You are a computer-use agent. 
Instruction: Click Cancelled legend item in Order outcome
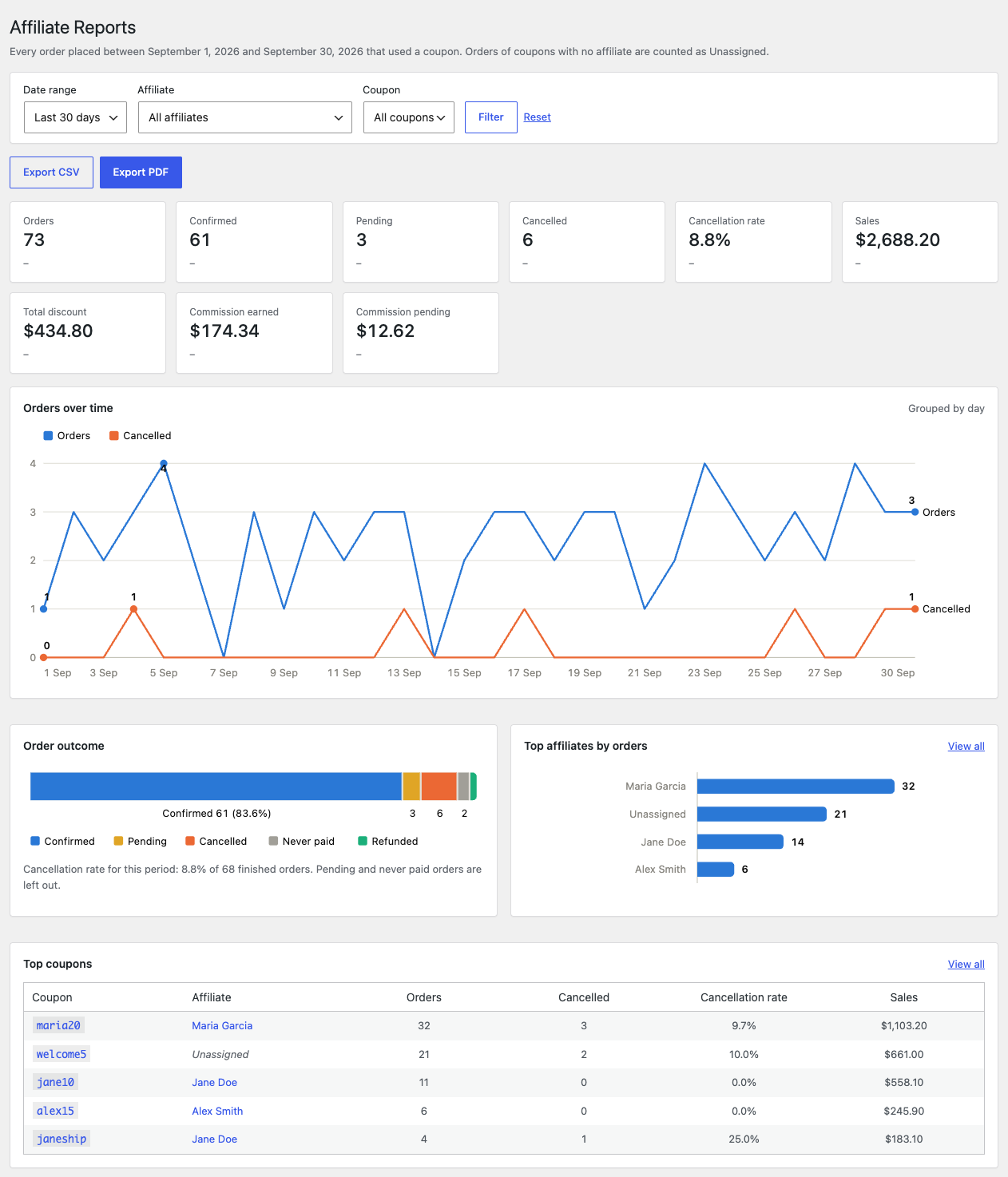(x=216, y=841)
